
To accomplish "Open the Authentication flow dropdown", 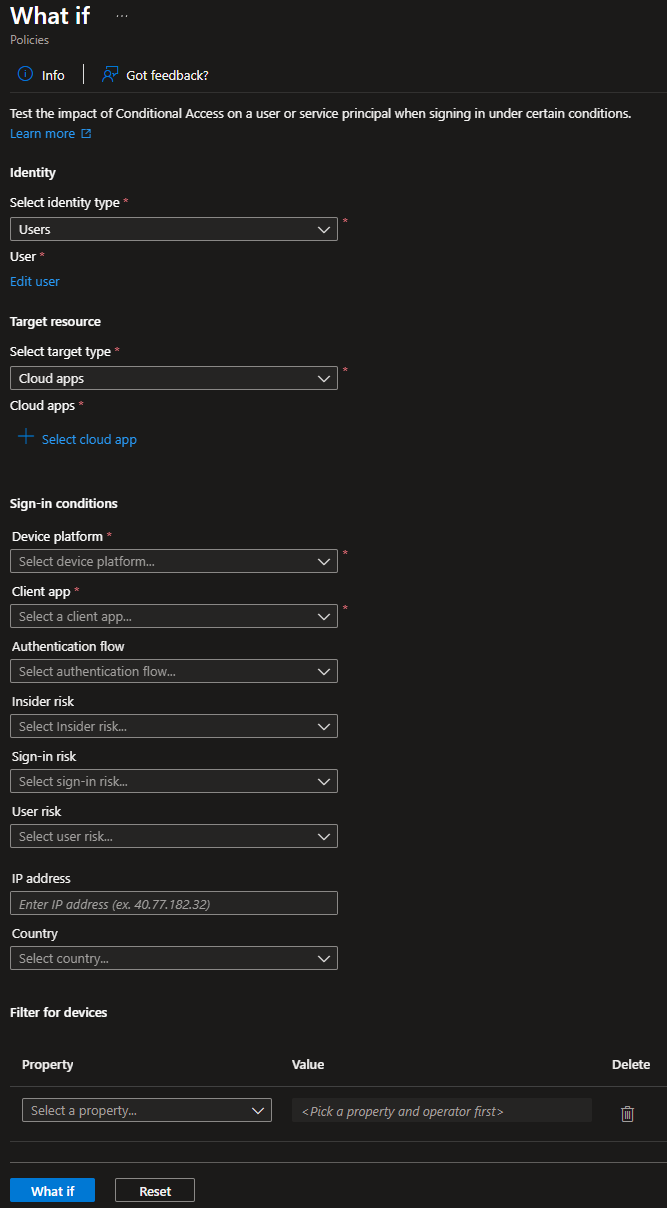I will point(174,671).
